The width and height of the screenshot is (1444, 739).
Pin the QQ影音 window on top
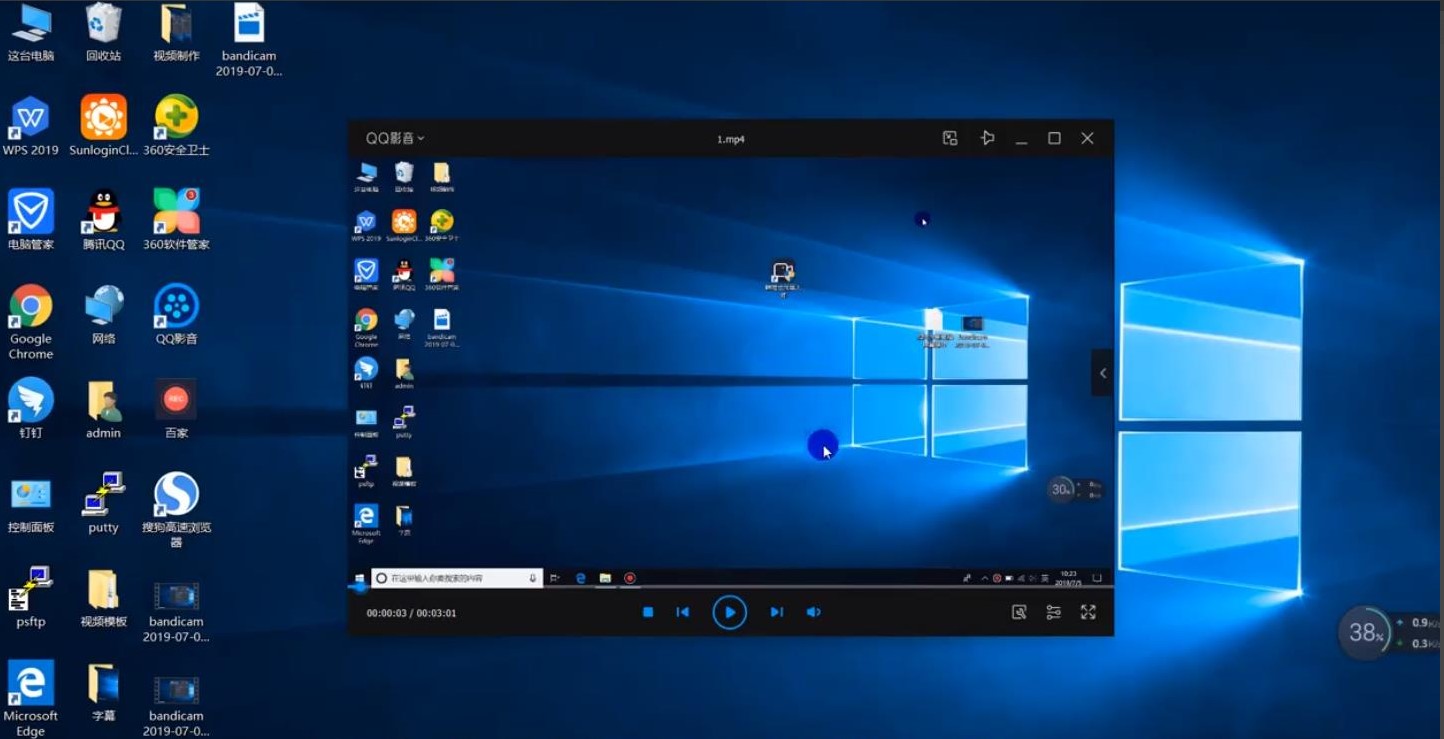pos(987,138)
